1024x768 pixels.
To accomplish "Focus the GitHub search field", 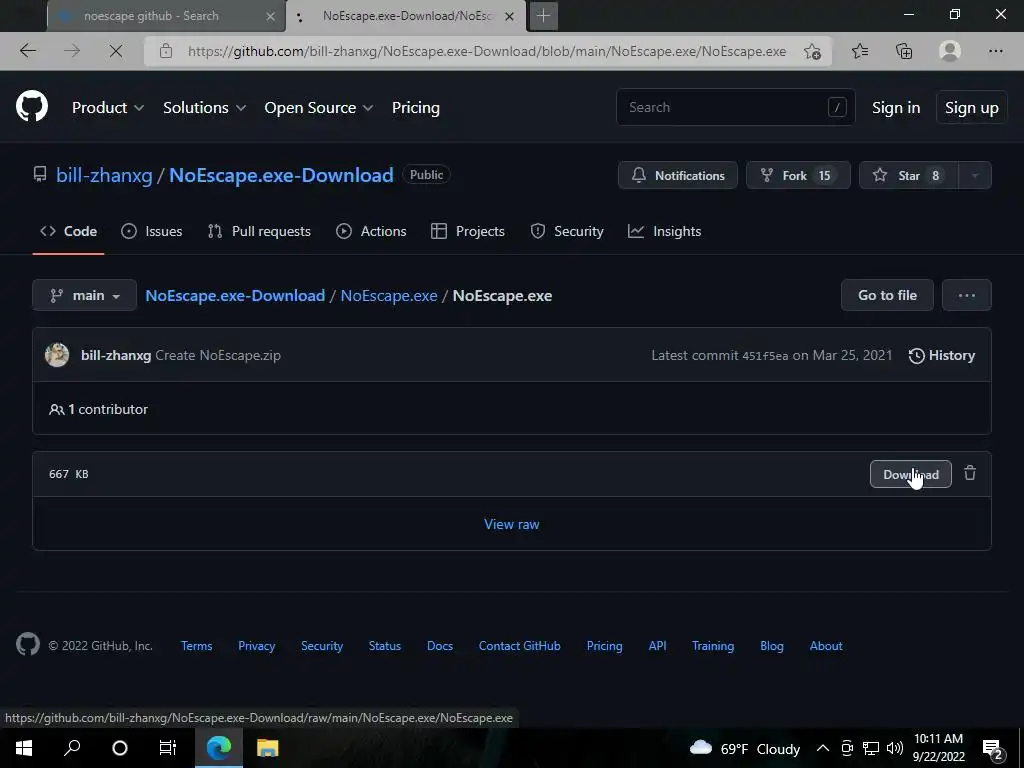I will pos(735,107).
